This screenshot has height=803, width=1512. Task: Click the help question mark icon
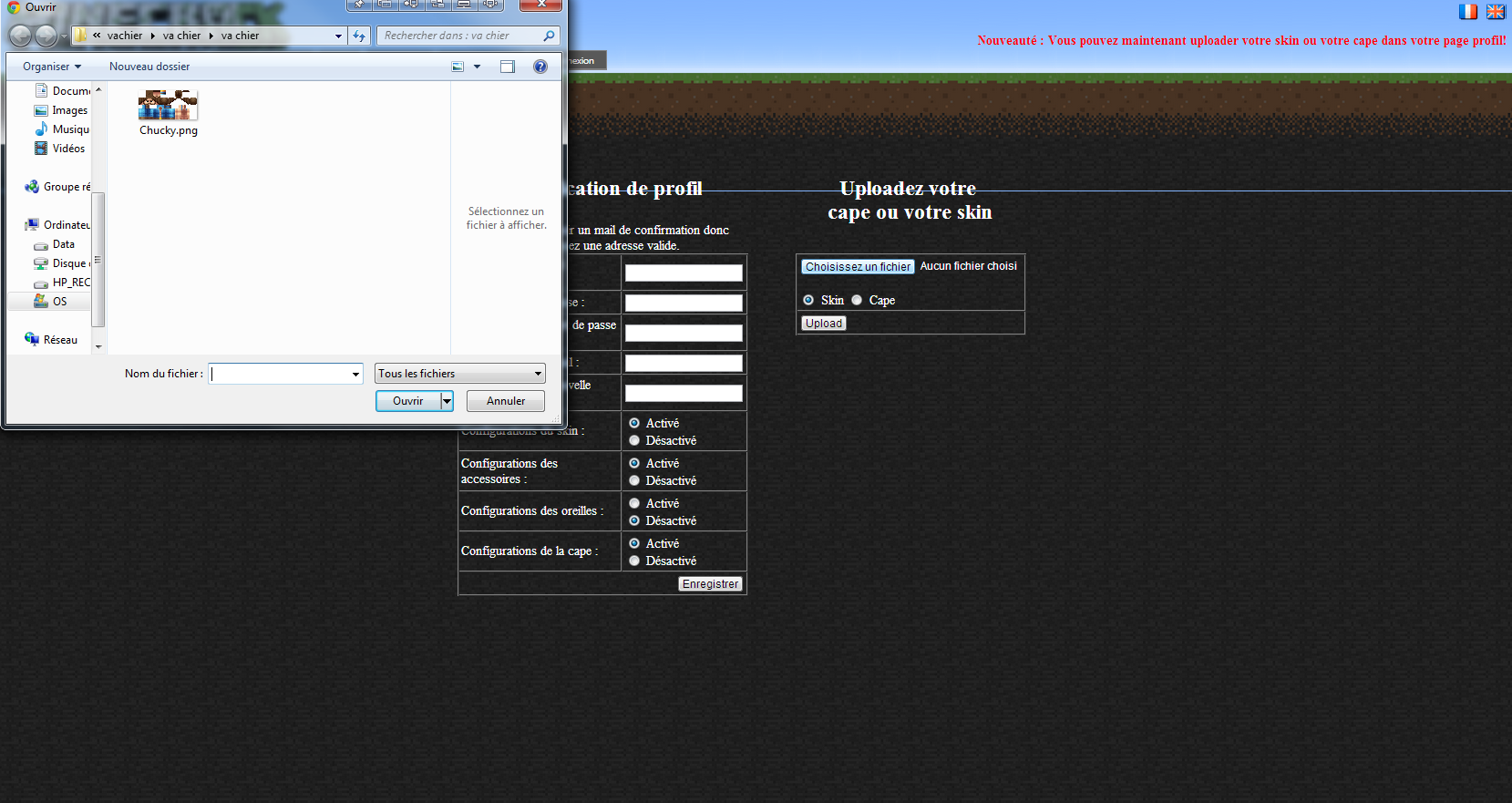tap(540, 67)
